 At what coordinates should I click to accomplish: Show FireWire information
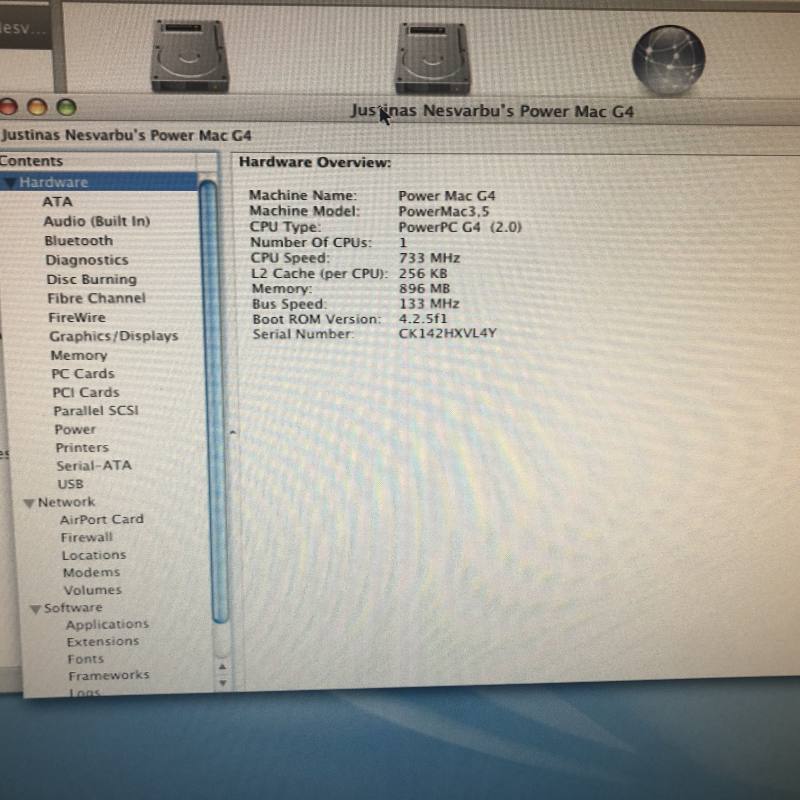point(77,317)
